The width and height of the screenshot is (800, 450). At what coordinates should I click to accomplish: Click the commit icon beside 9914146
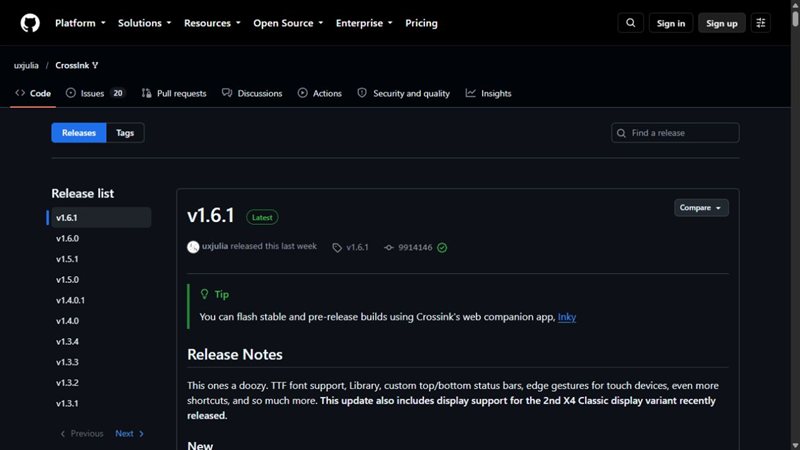(389, 247)
